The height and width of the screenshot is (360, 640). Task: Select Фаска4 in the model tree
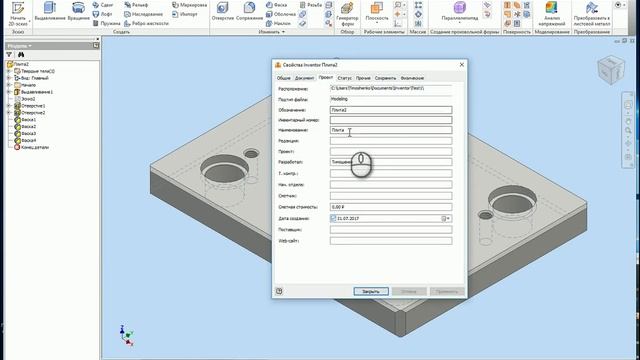coord(25,140)
